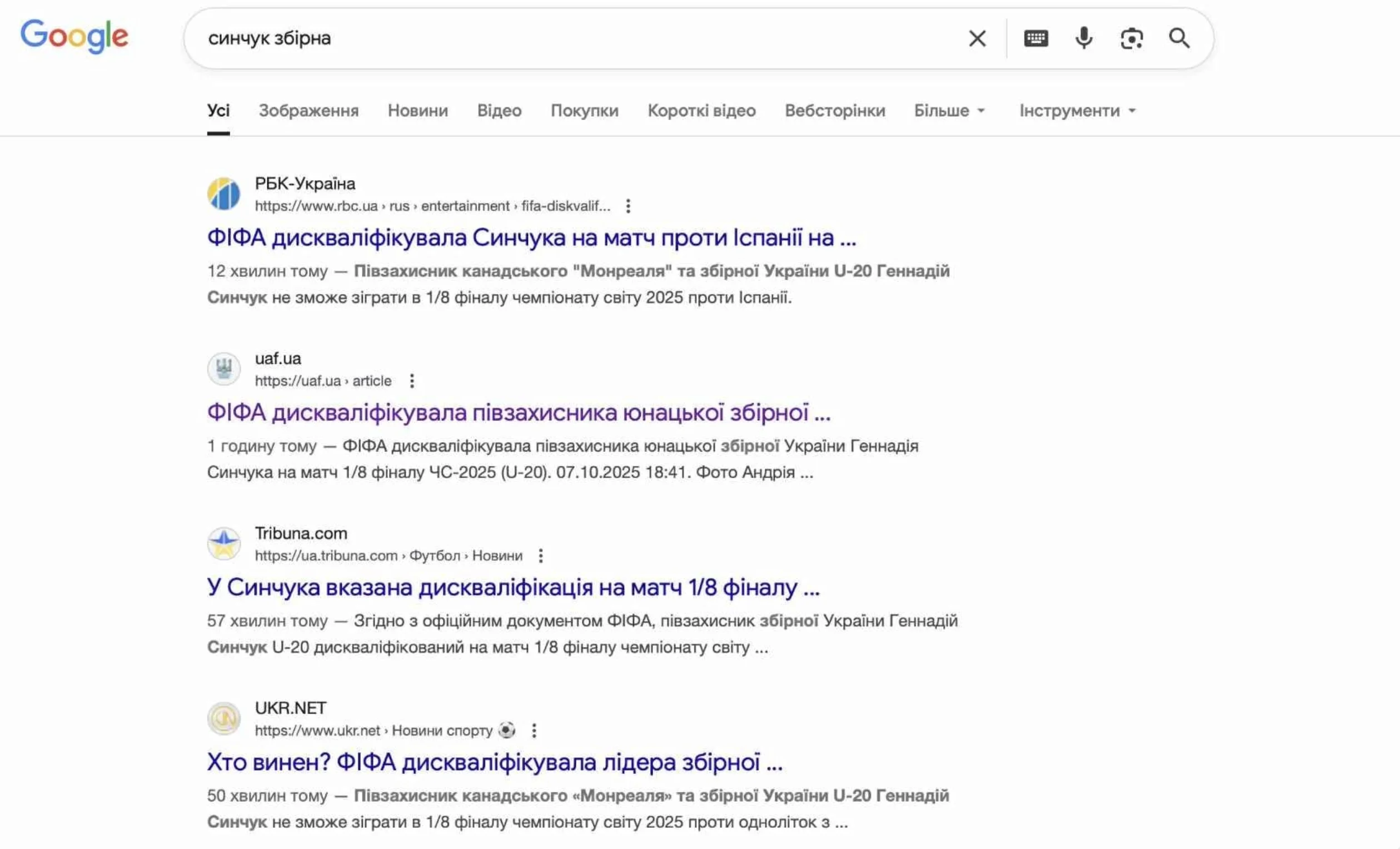This screenshot has height=849, width=1400.
Task: Open three-dot menu for uaf.ua result
Action: tap(412, 381)
